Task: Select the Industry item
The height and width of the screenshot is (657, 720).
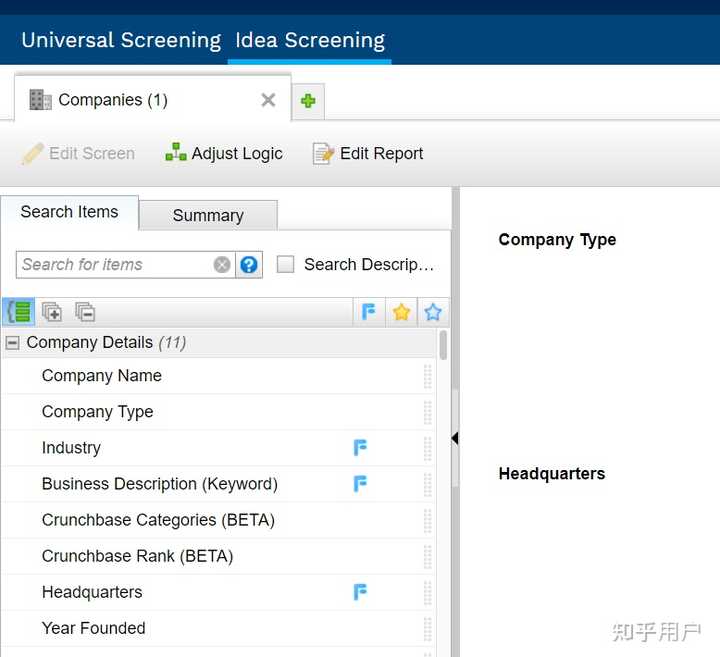Action: pyautogui.click(x=218, y=448)
